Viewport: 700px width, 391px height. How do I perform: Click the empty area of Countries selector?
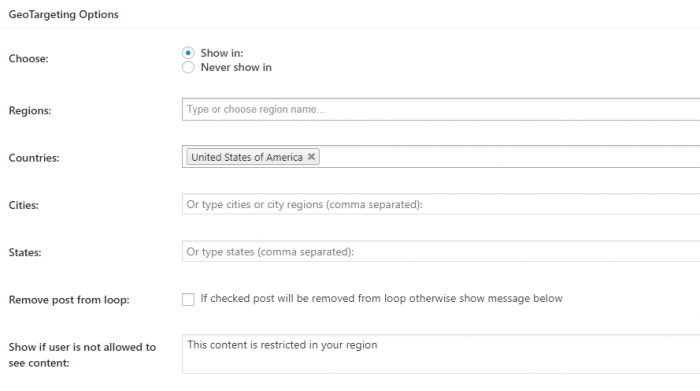click(x=509, y=157)
